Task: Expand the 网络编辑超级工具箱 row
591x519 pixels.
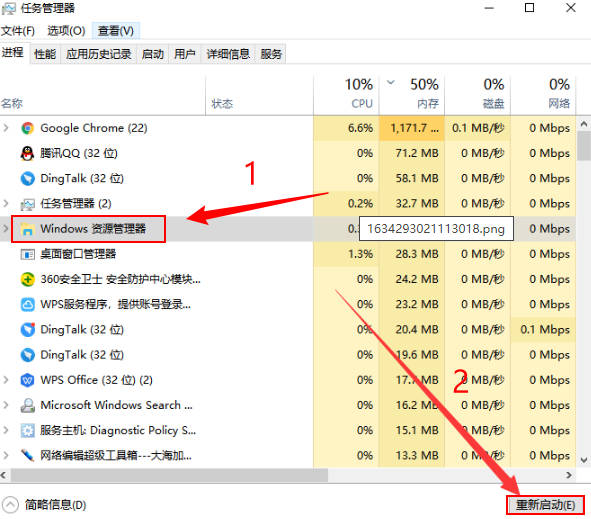Action: [x=6, y=456]
